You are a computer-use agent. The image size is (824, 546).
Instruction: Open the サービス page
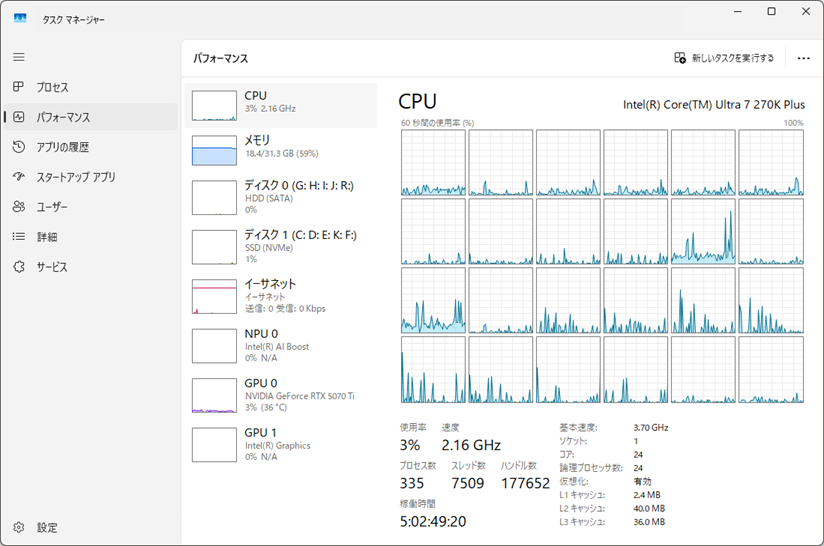91,267
